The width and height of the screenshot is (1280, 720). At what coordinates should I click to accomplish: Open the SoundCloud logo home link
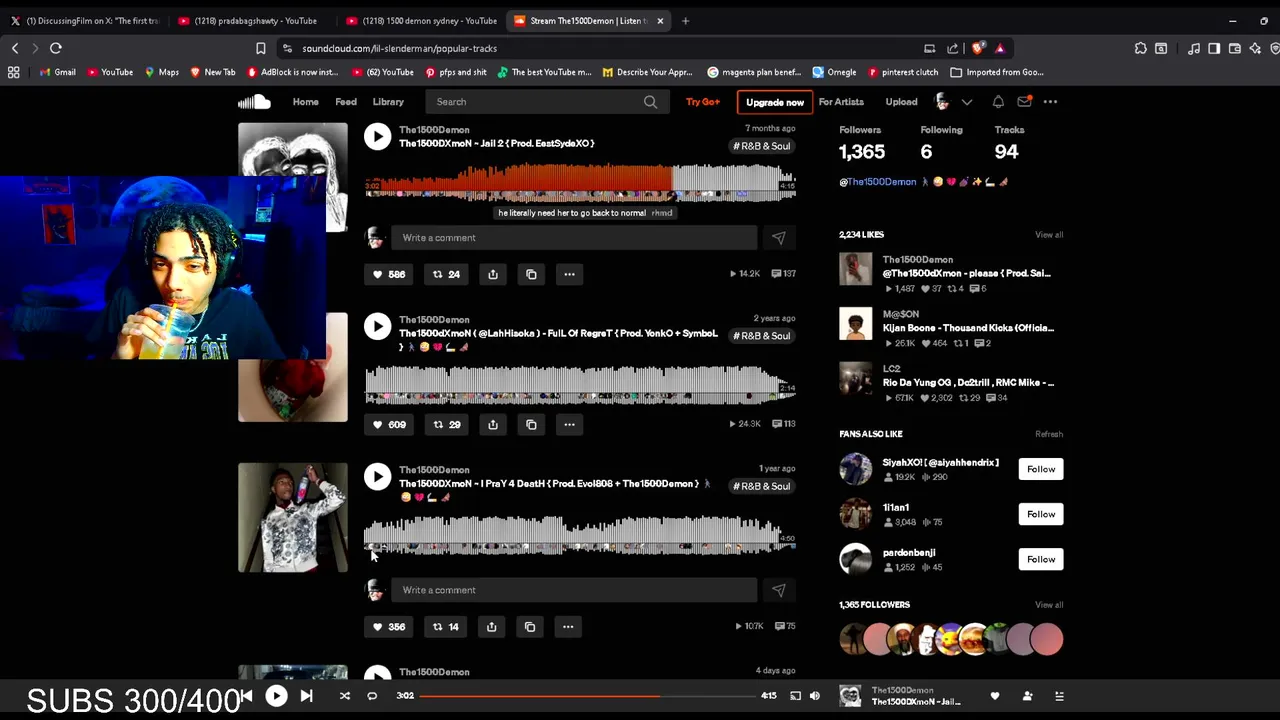click(x=254, y=101)
